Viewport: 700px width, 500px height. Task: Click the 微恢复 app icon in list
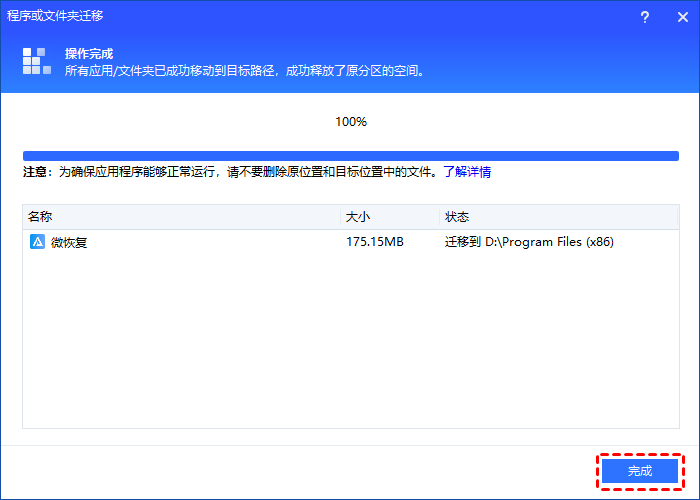(37, 242)
